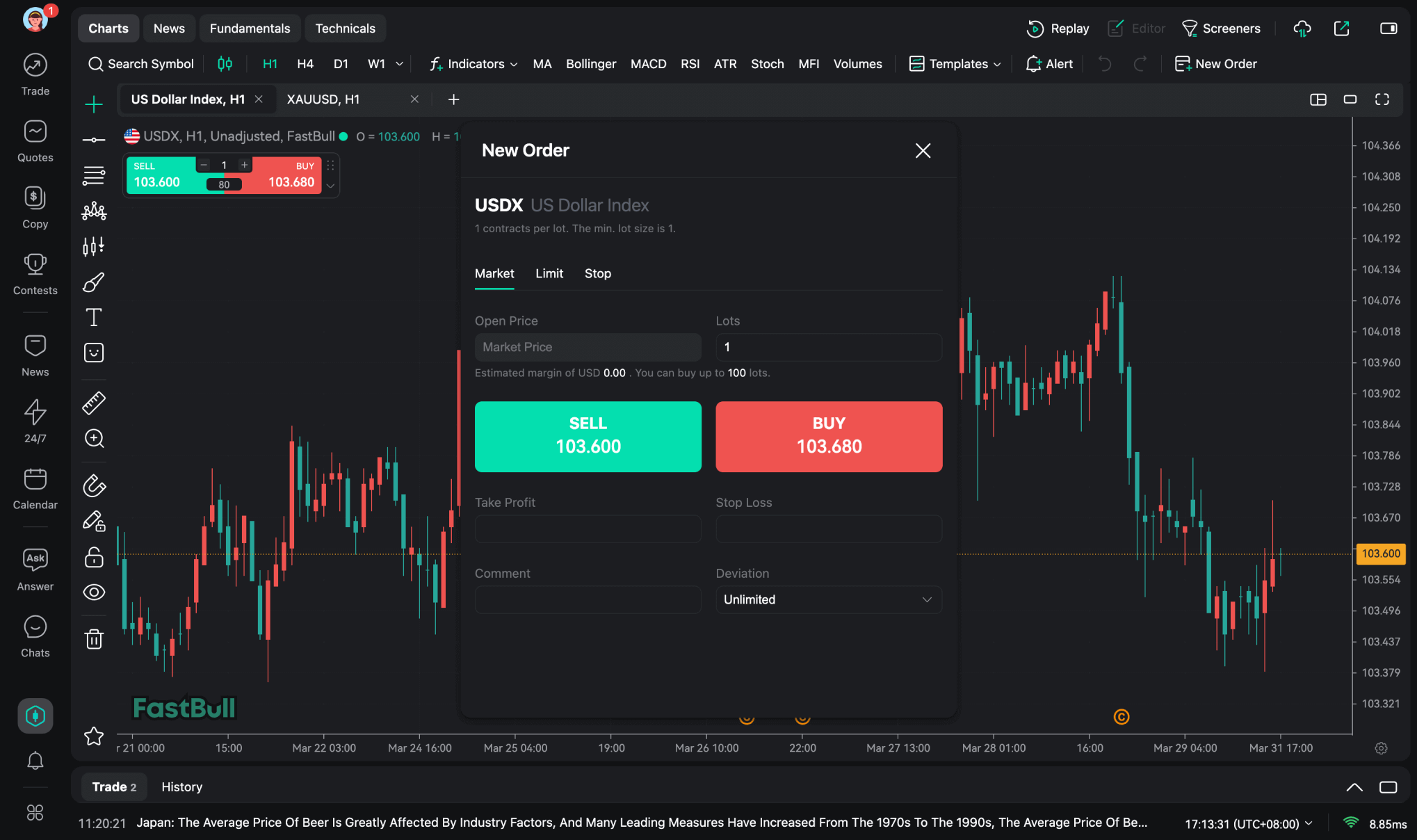Click the trash delete drawings icon
The image size is (1417, 840).
pyautogui.click(x=94, y=639)
